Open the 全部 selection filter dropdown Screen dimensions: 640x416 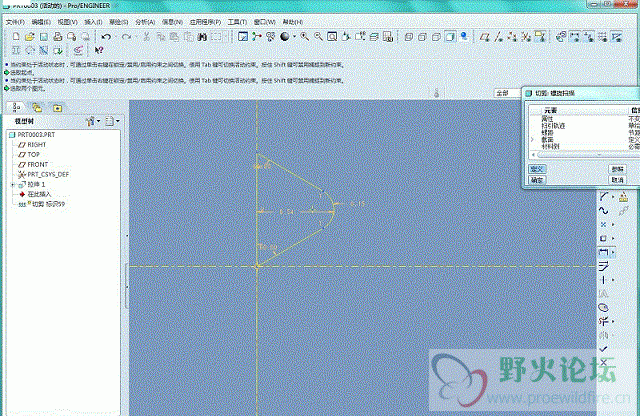(508, 93)
